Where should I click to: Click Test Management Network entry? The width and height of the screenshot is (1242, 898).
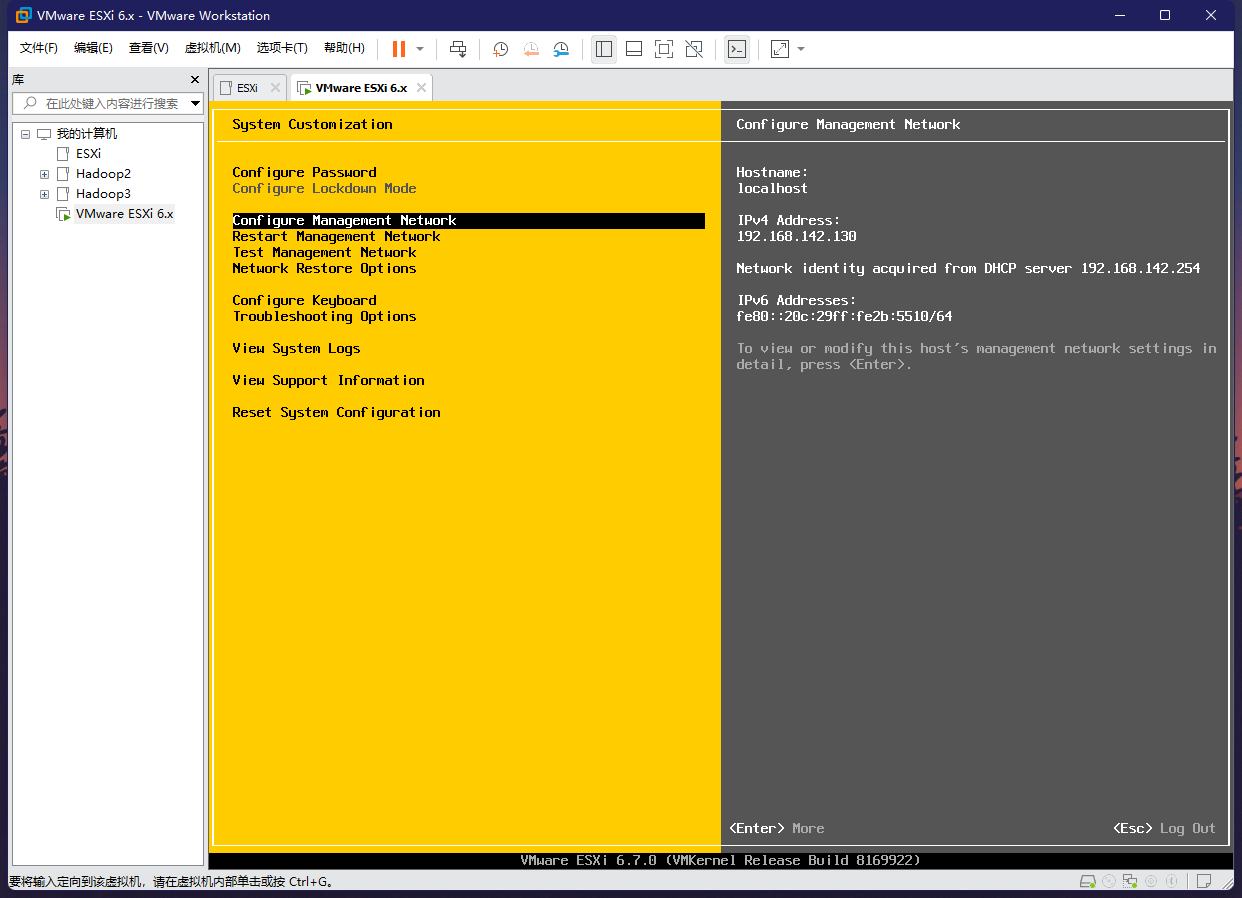click(324, 252)
